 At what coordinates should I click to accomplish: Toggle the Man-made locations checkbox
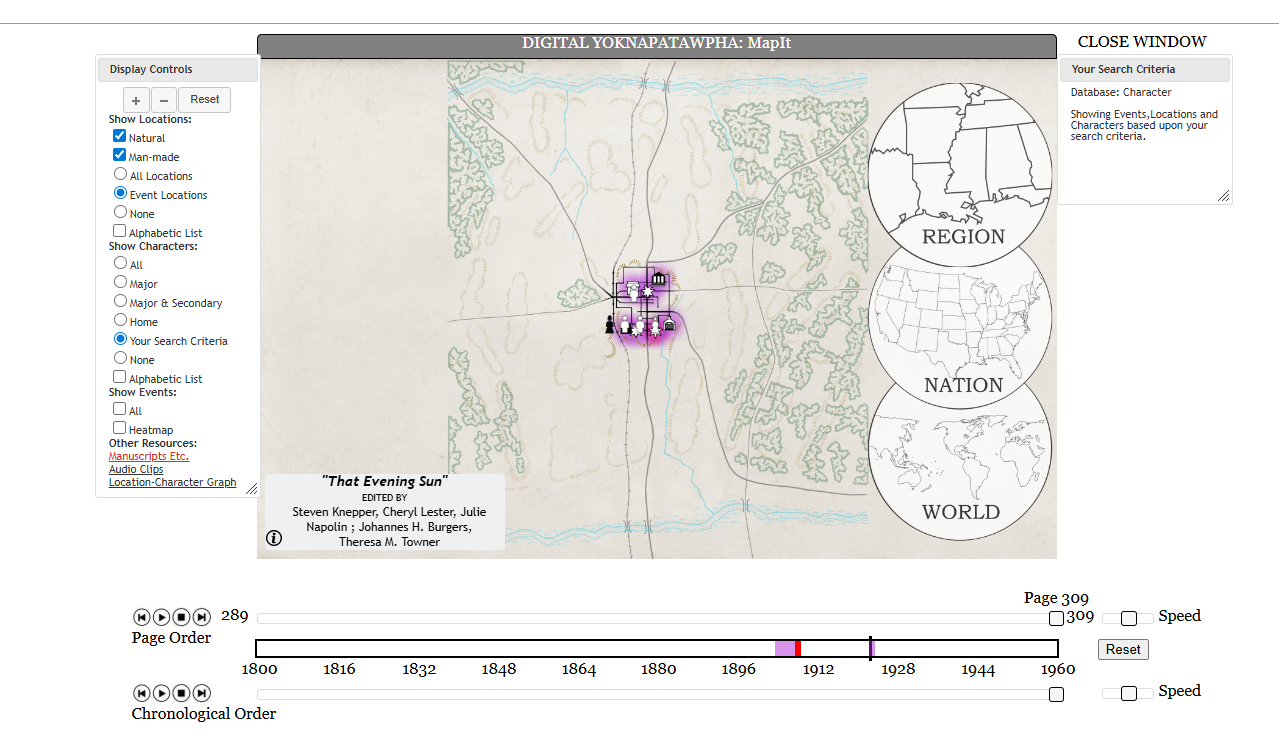click(x=120, y=155)
